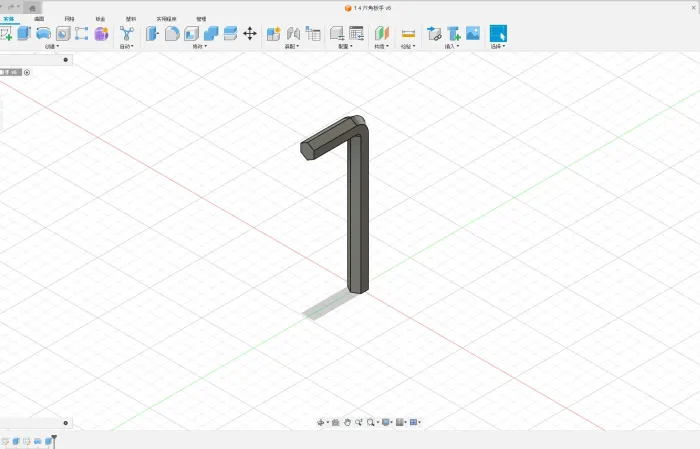Switch to the 塑料 tab

131,19
